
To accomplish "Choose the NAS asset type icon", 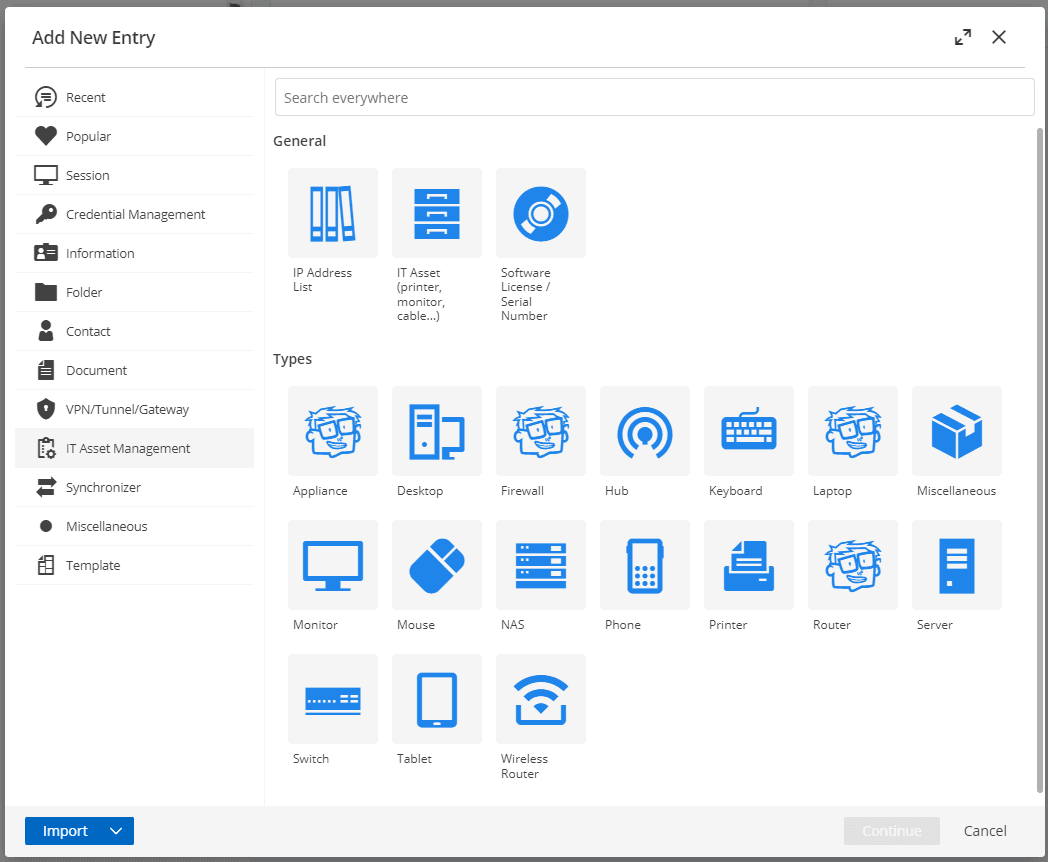I will click(x=541, y=565).
